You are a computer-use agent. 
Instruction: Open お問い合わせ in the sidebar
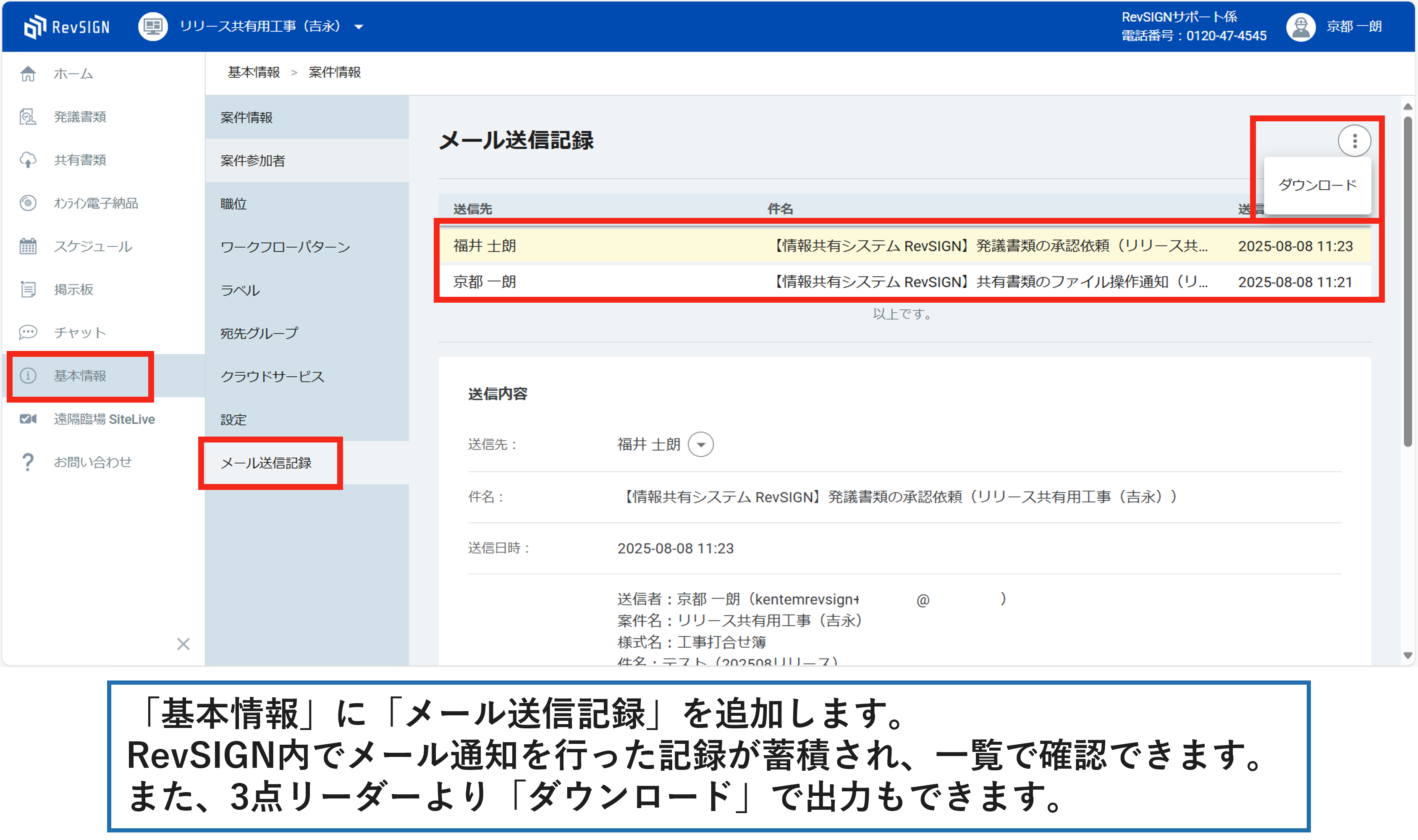(93, 463)
